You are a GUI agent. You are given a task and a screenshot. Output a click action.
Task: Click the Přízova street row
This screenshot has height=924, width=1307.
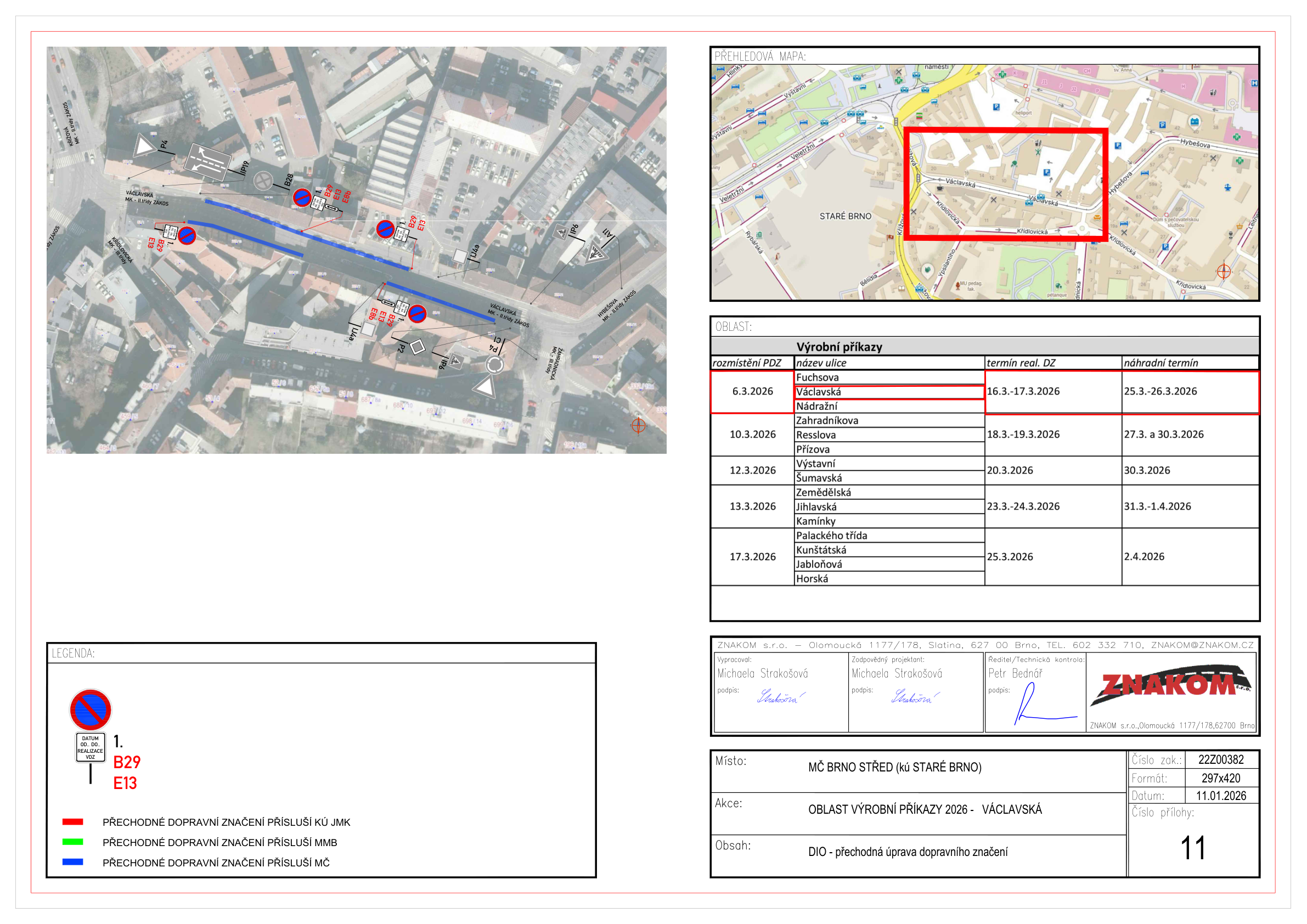889,449
